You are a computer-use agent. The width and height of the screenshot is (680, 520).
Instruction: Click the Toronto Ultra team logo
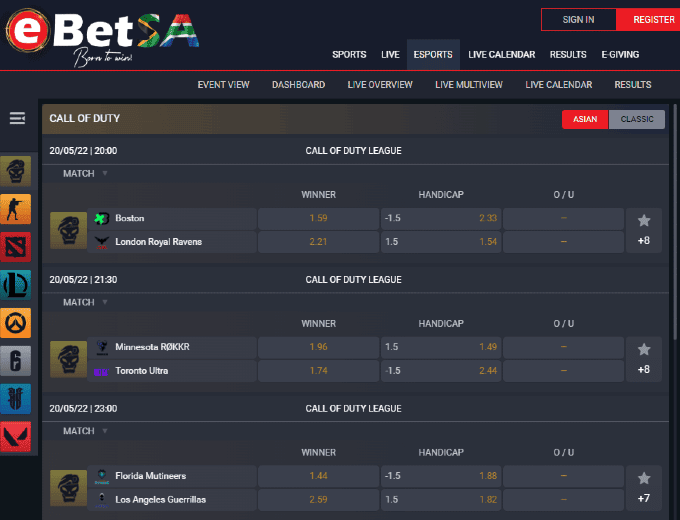[101, 371]
